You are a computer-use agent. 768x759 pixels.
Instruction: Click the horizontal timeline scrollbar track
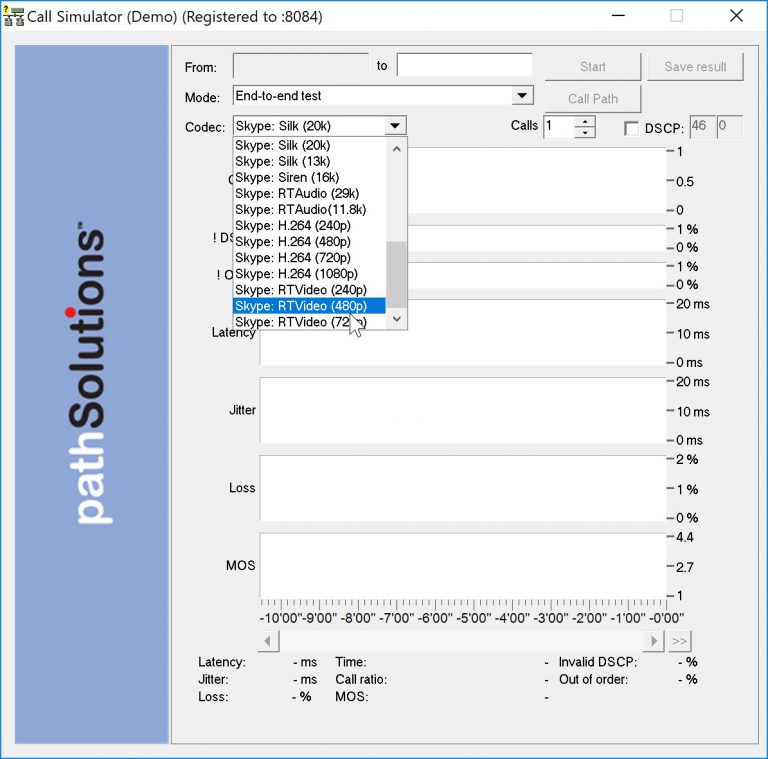click(x=460, y=641)
